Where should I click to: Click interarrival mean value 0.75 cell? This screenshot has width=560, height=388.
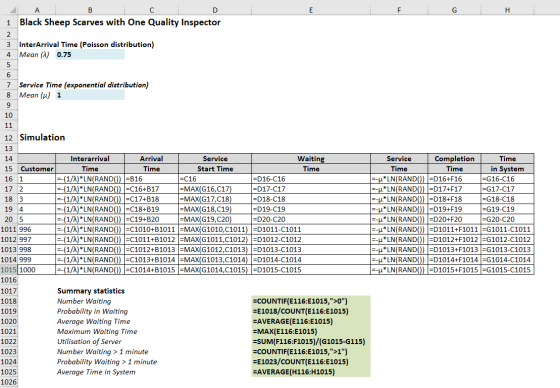(90, 55)
